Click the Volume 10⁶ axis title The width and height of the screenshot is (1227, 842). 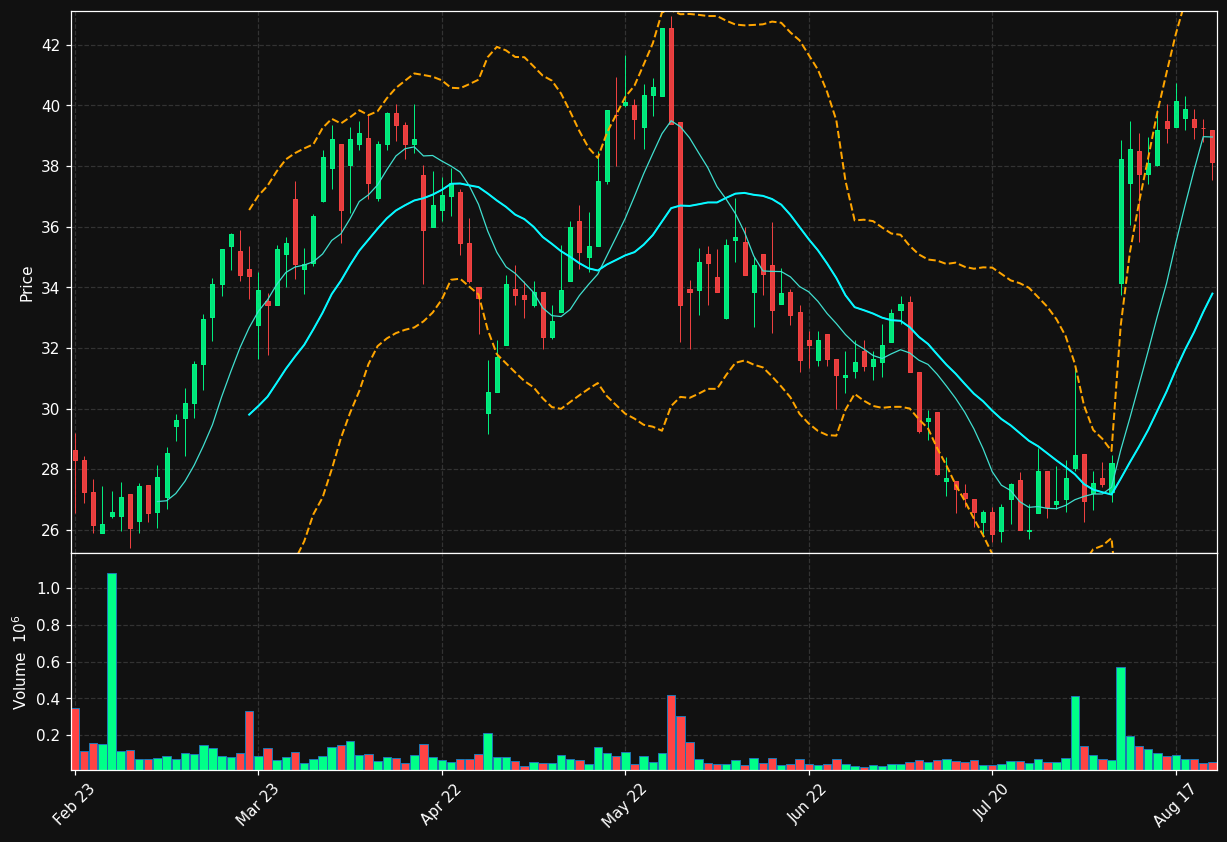[x=21, y=662]
